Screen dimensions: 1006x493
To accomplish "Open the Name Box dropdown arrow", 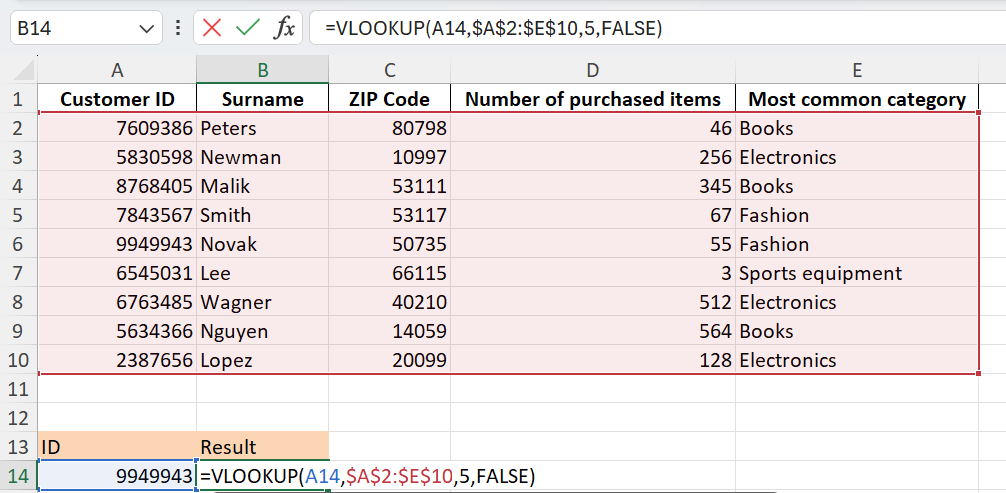I will (x=146, y=29).
